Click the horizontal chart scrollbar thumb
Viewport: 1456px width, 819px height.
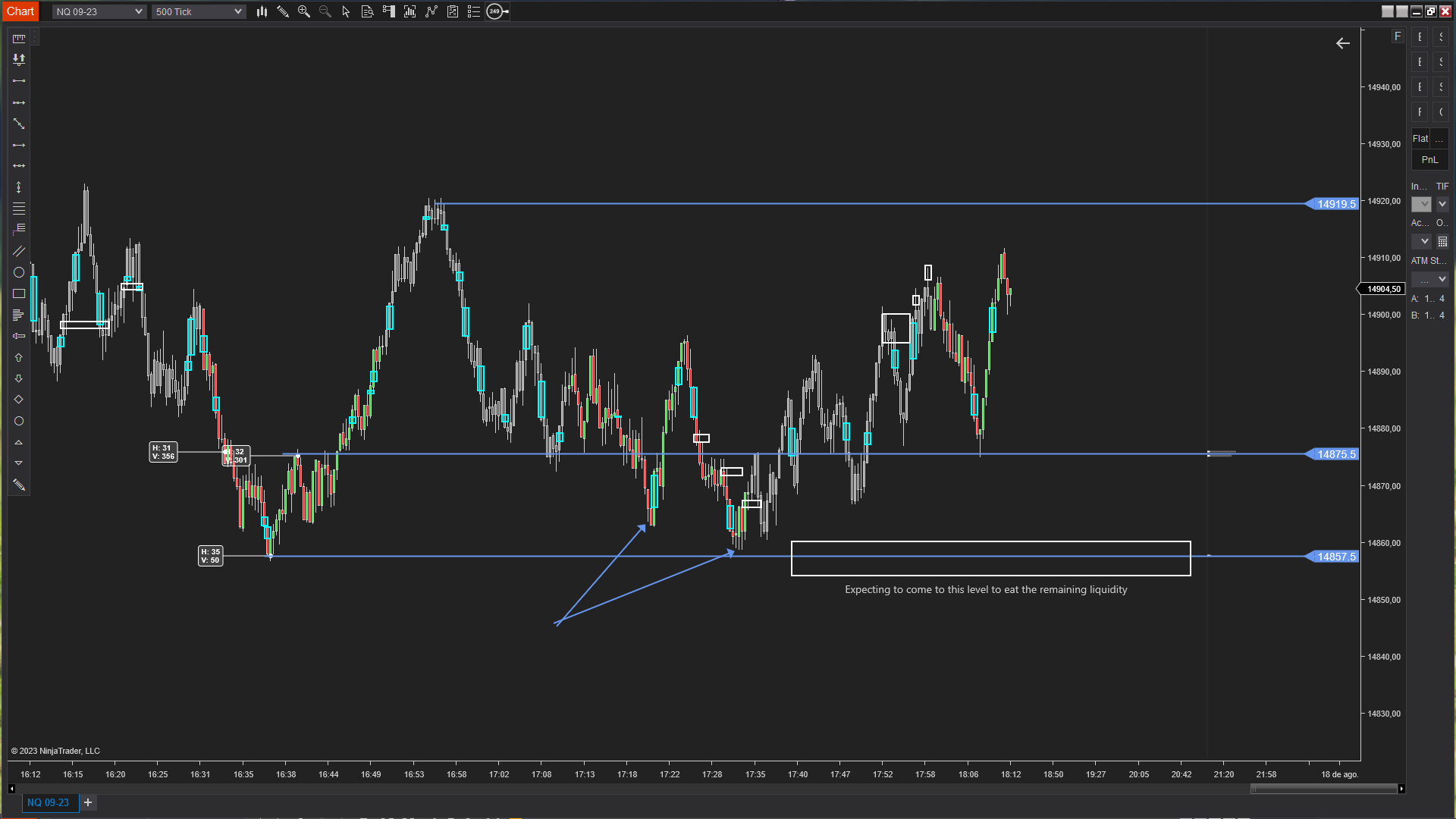click(x=1324, y=789)
